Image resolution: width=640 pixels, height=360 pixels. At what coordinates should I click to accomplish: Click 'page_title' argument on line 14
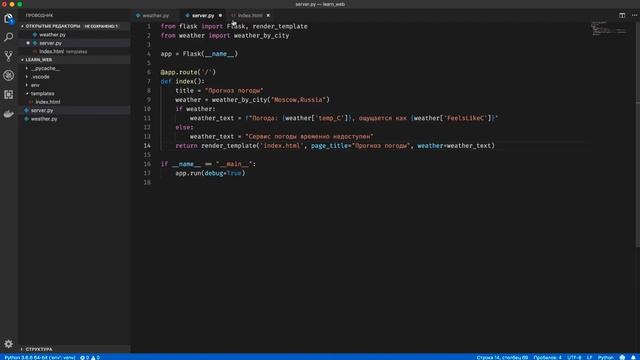click(x=329, y=146)
